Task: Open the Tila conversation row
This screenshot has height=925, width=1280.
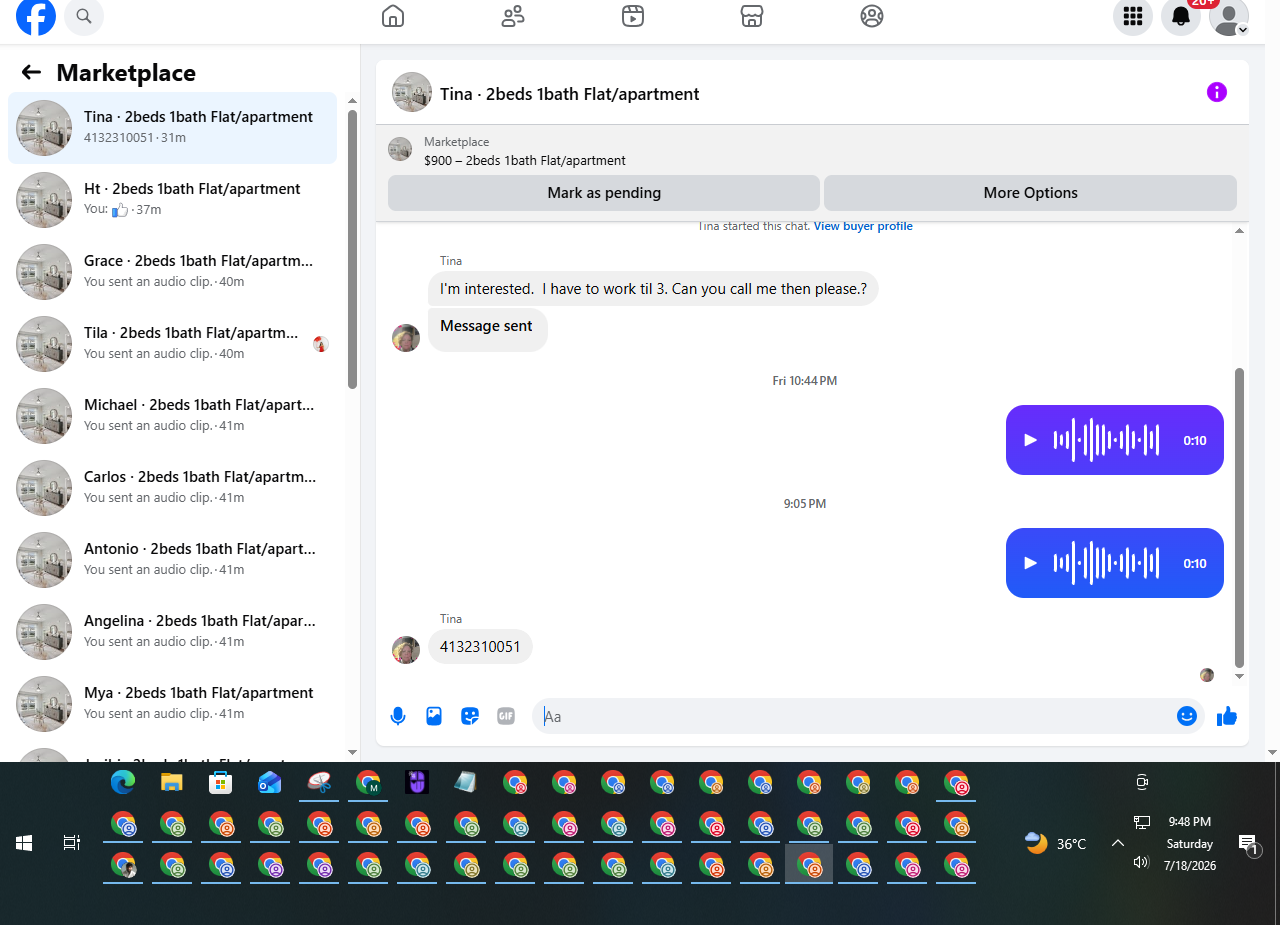Action: tap(172, 344)
